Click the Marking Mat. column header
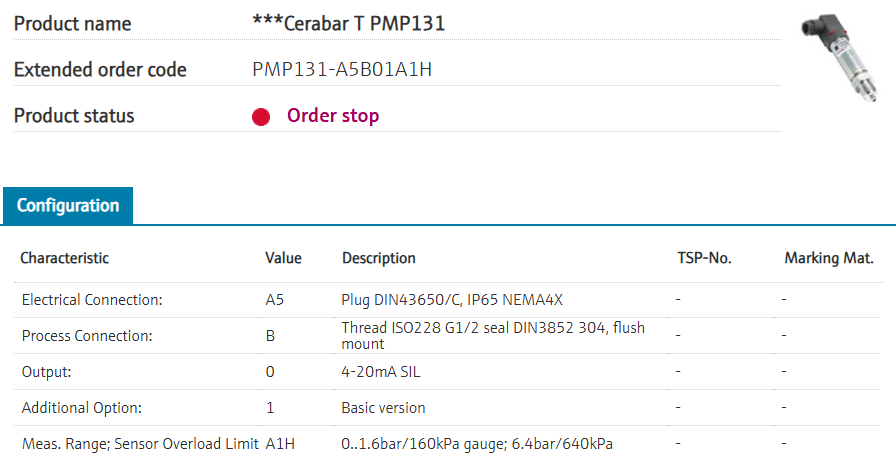Image resolution: width=896 pixels, height=472 pixels. click(x=829, y=258)
